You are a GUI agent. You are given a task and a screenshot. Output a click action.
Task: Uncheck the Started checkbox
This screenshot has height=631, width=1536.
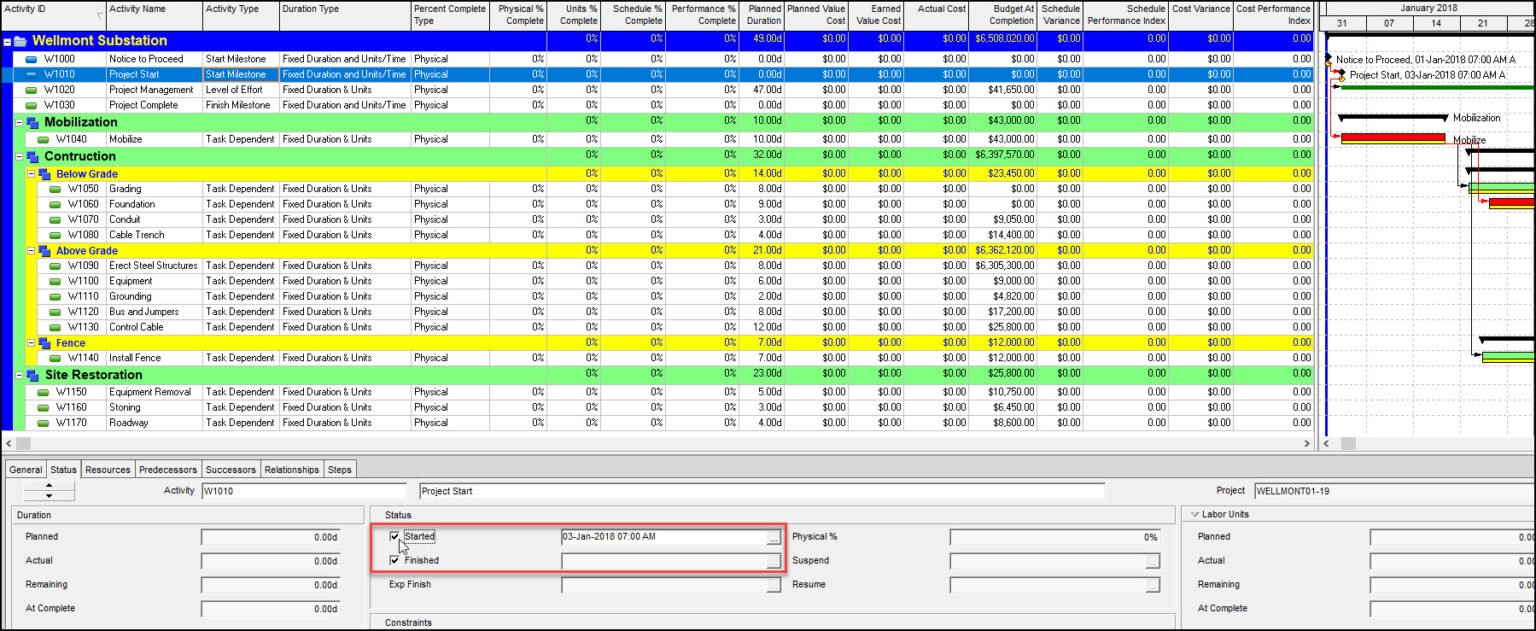coord(394,536)
